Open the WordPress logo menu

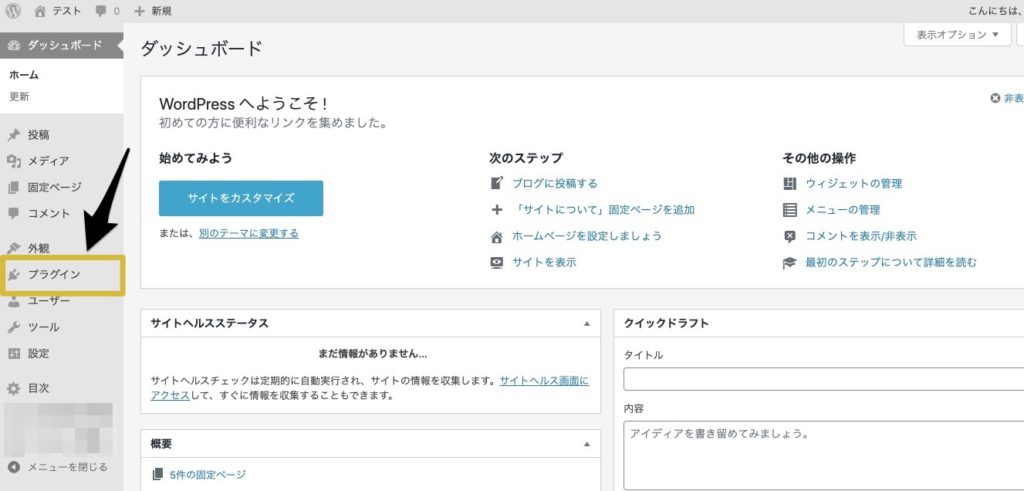click(13, 11)
